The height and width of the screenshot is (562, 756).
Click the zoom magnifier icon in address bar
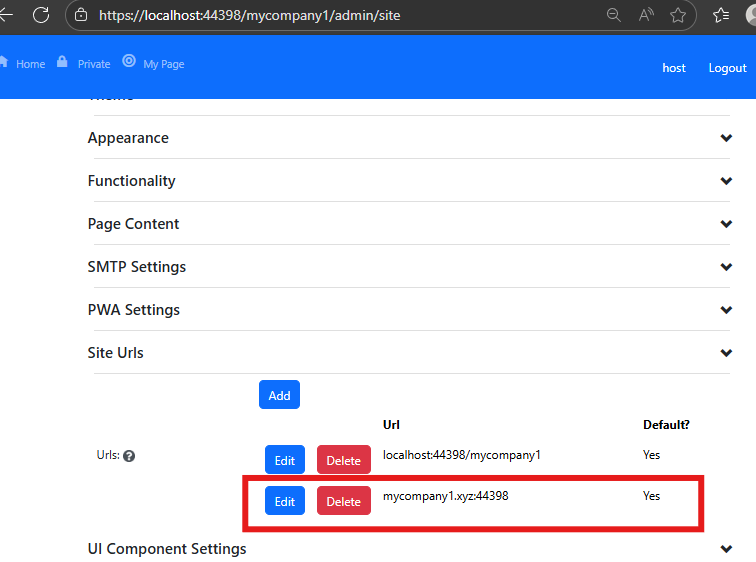614,15
